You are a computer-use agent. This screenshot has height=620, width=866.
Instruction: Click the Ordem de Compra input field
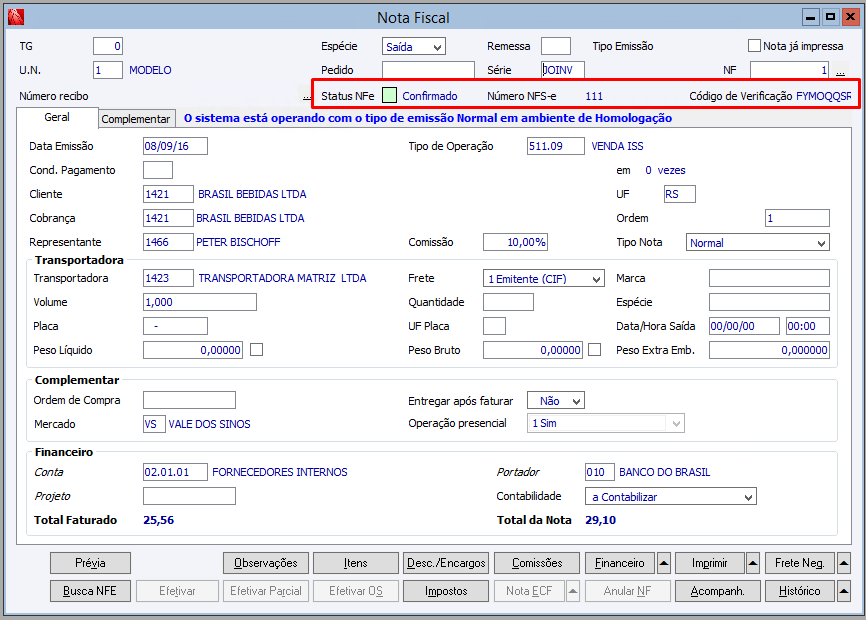point(189,400)
